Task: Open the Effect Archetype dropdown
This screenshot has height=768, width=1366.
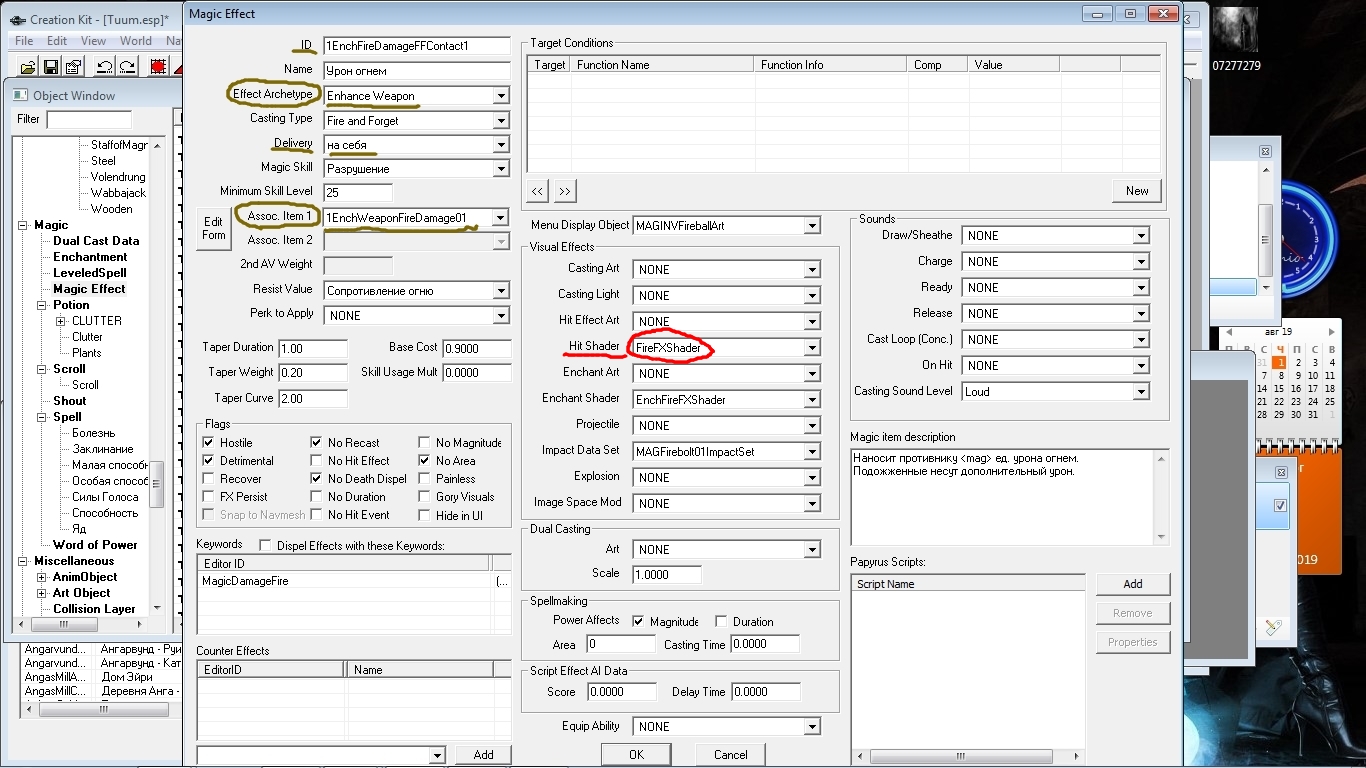Action: click(x=501, y=96)
